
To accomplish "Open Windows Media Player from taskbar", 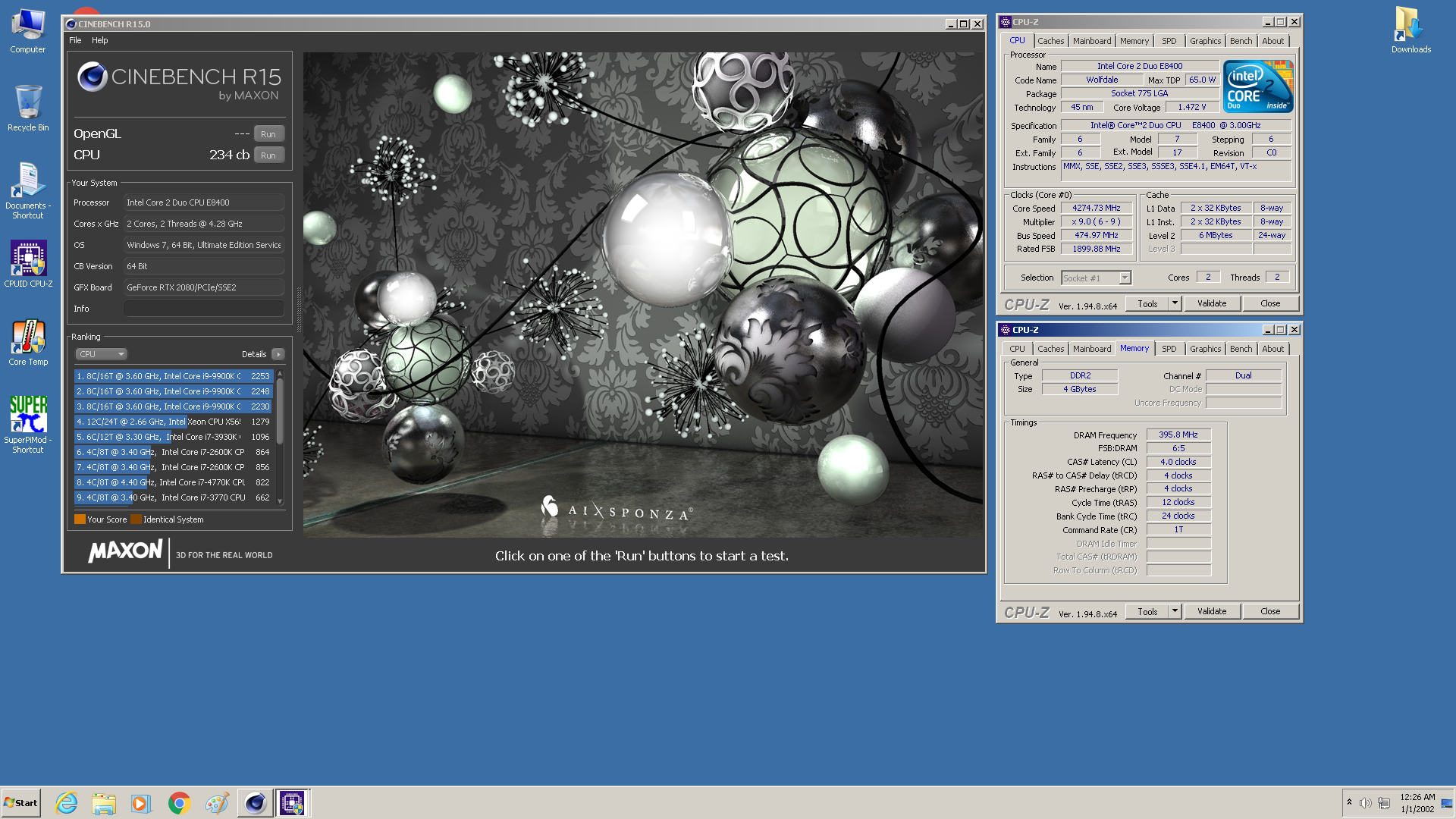I will coord(141,803).
